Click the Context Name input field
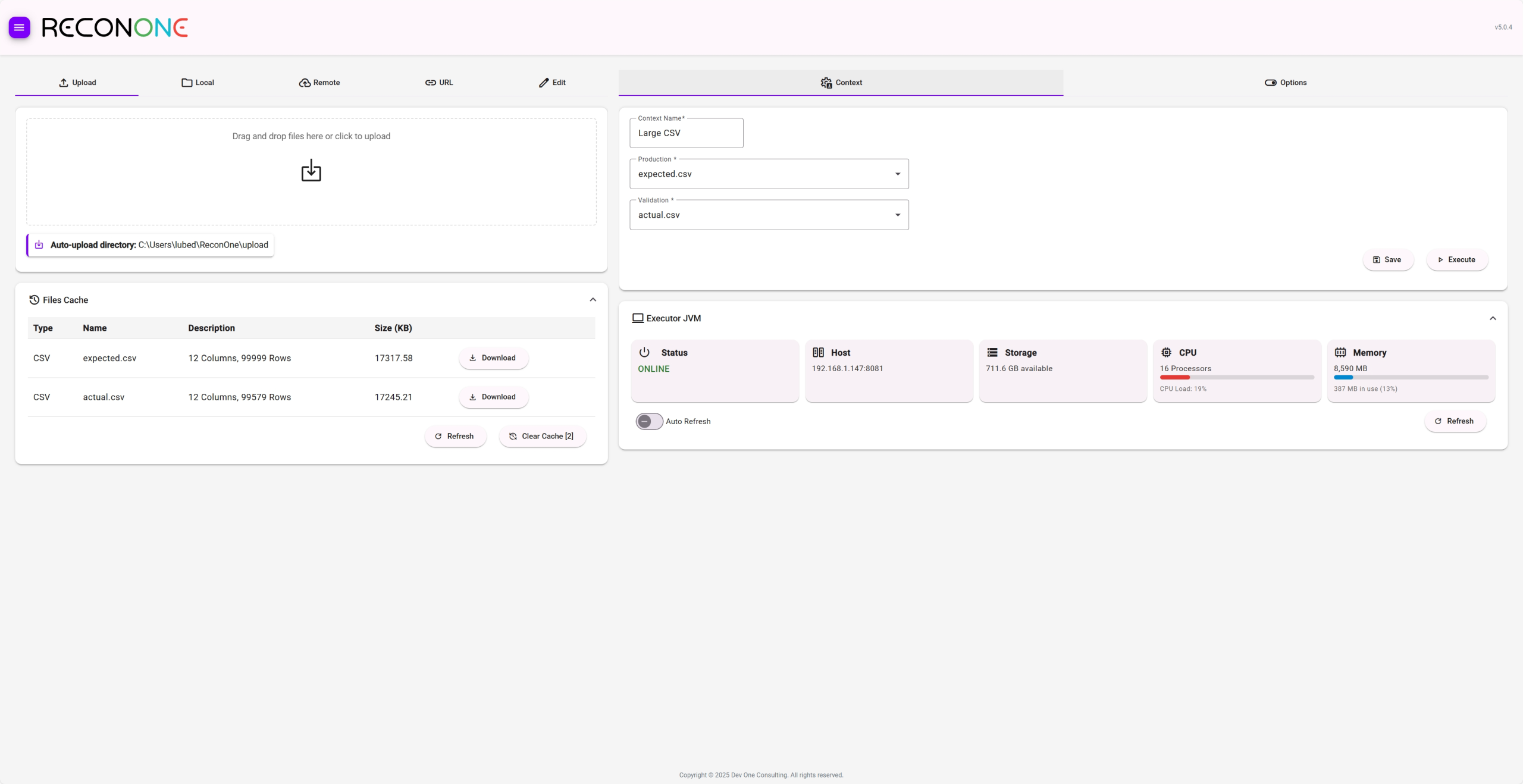 (x=687, y=133)
